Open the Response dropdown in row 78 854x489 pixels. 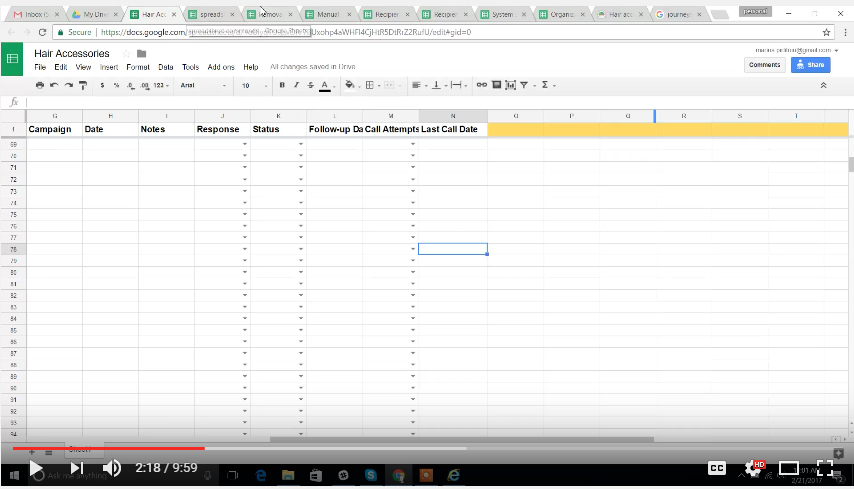pos(245,249)
